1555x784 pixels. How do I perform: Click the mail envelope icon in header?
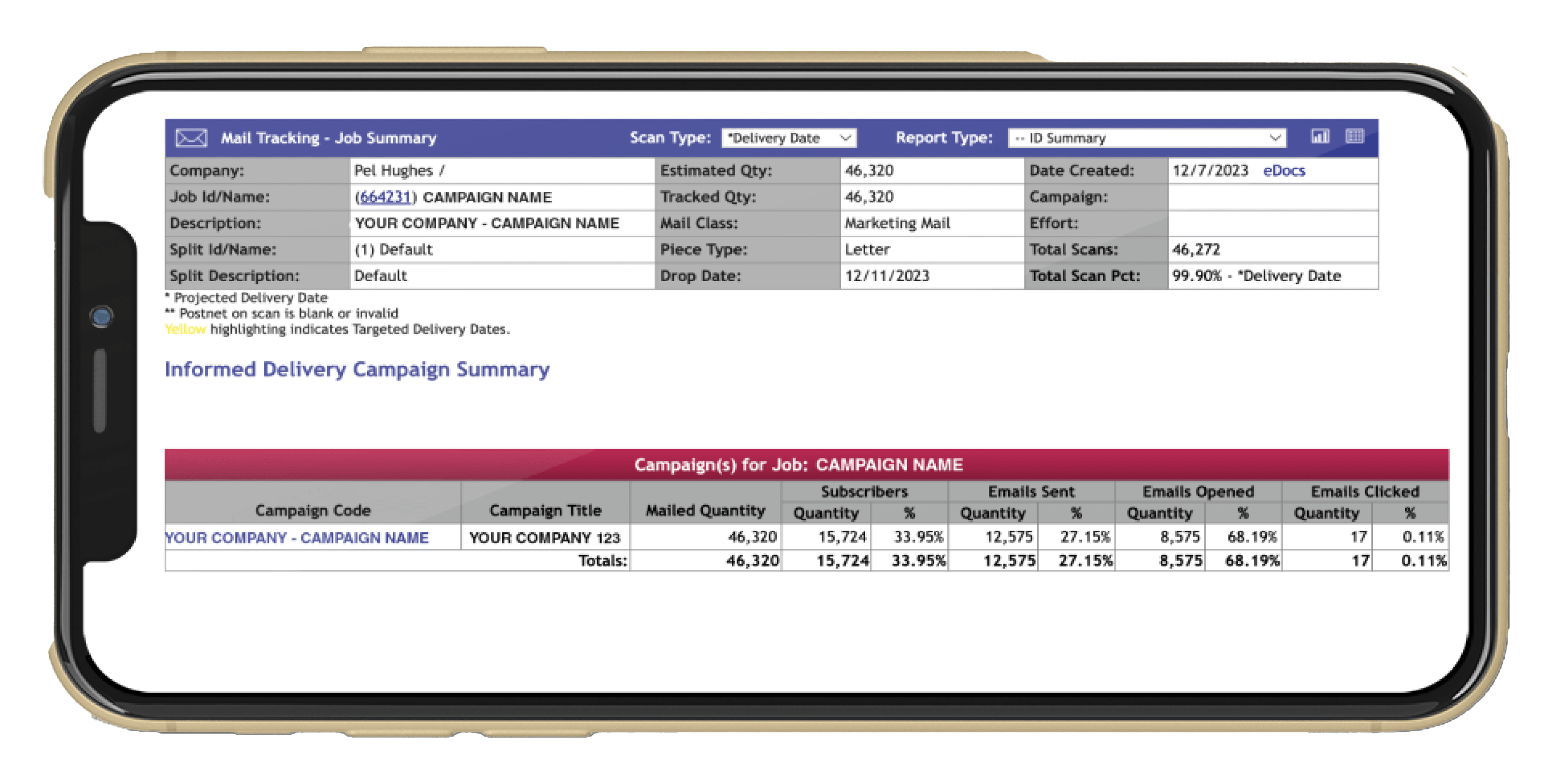tap(191, 138)
